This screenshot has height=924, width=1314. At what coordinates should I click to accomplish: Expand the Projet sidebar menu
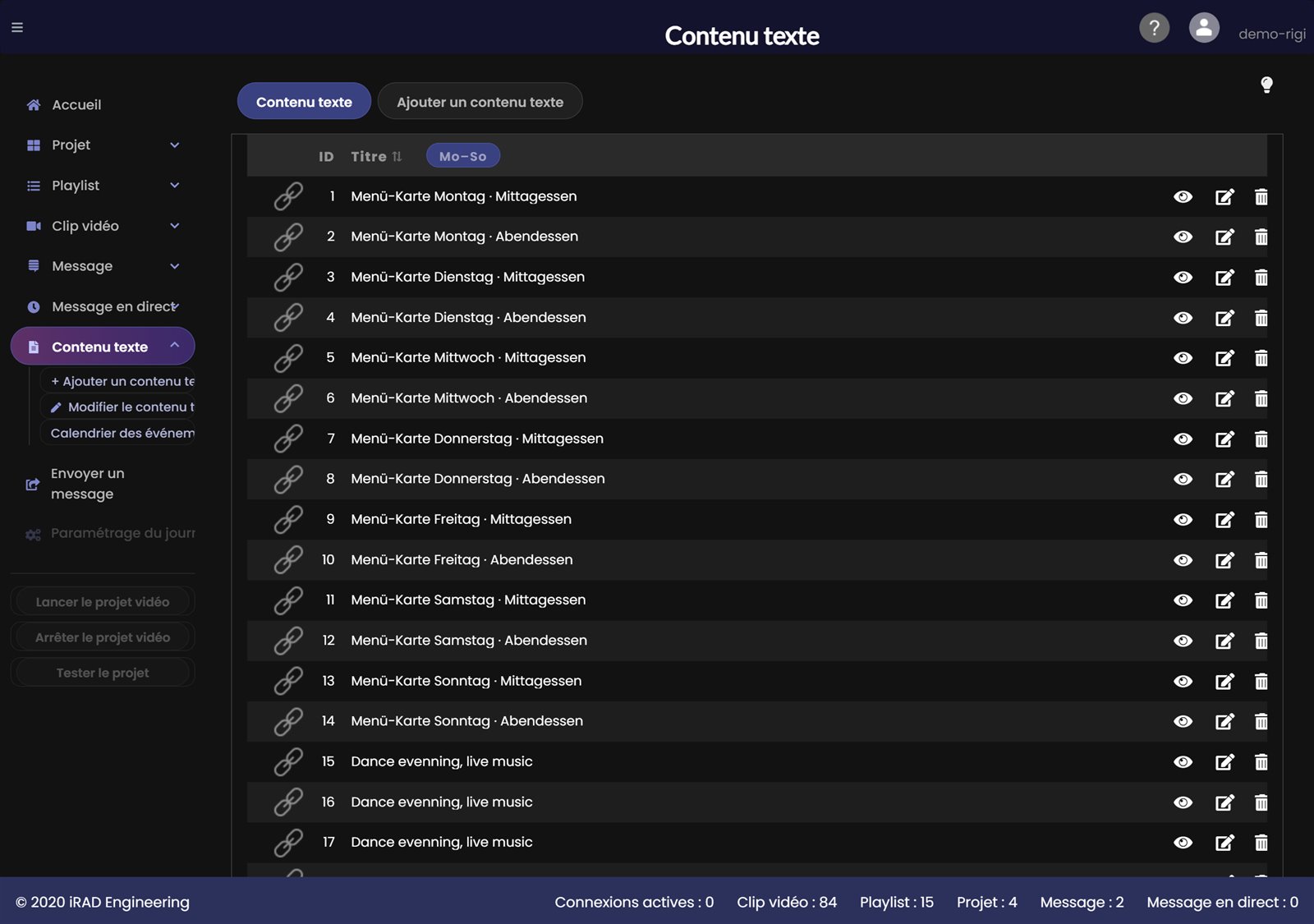[103, 145]
